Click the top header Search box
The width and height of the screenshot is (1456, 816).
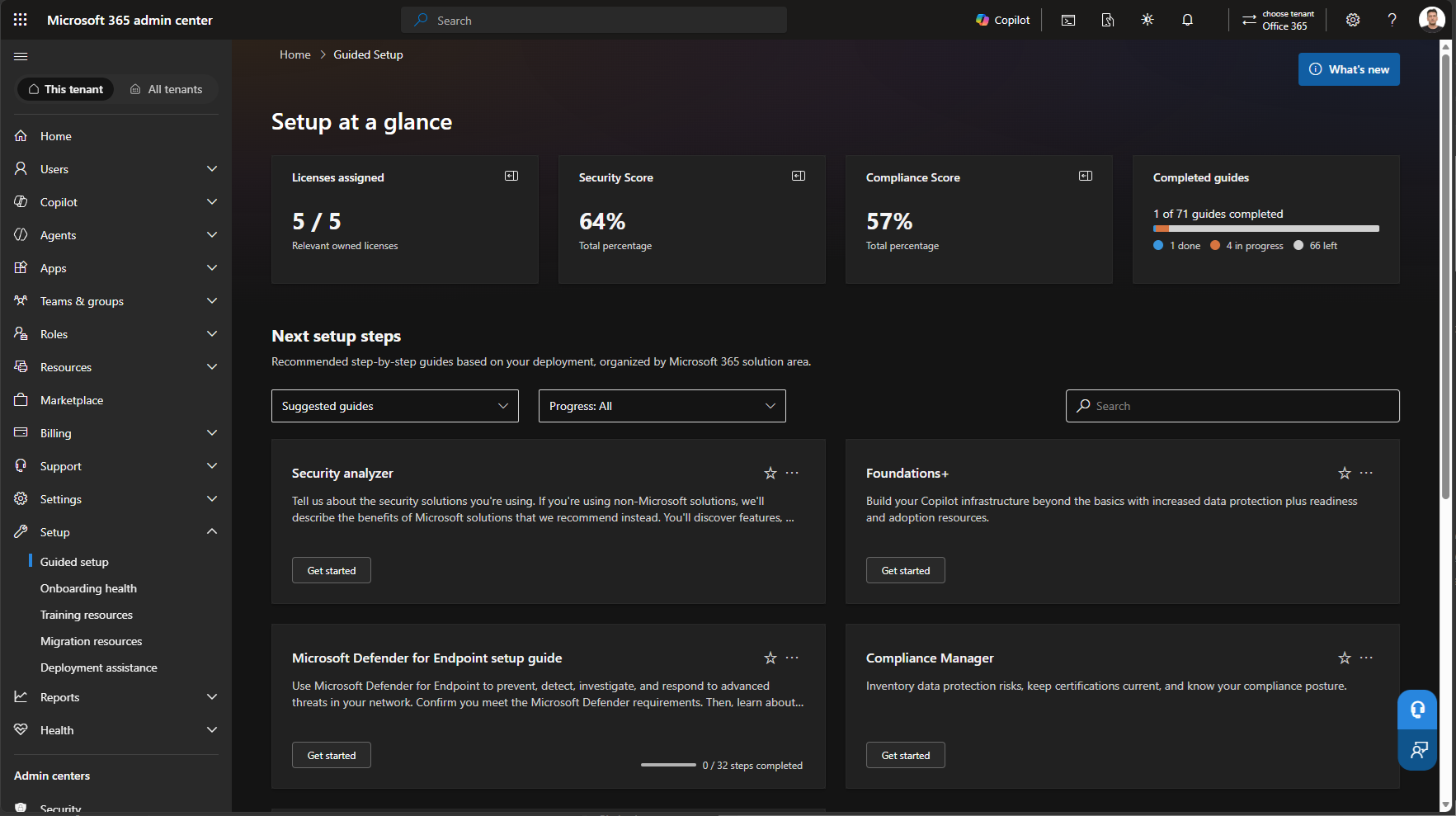tap(594, 20)
